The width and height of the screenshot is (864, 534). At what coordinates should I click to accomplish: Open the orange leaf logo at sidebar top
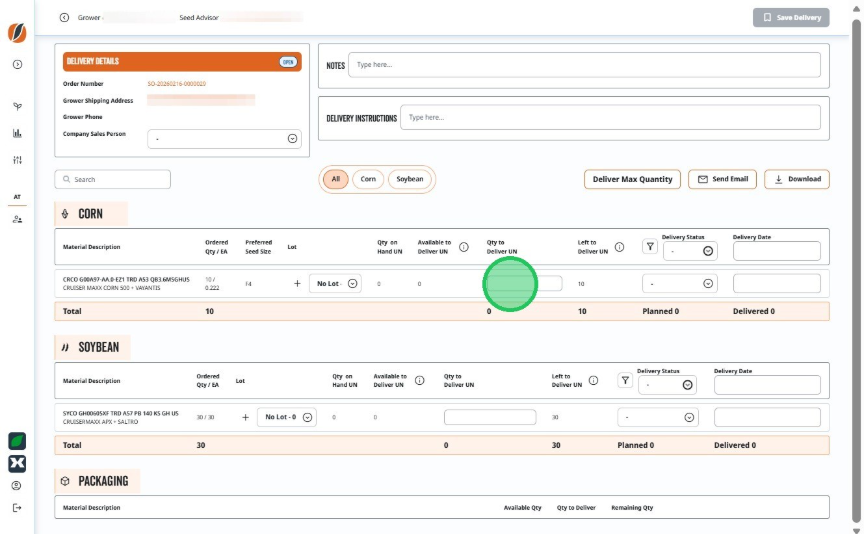pyautogui.click(x=17, y=33)
